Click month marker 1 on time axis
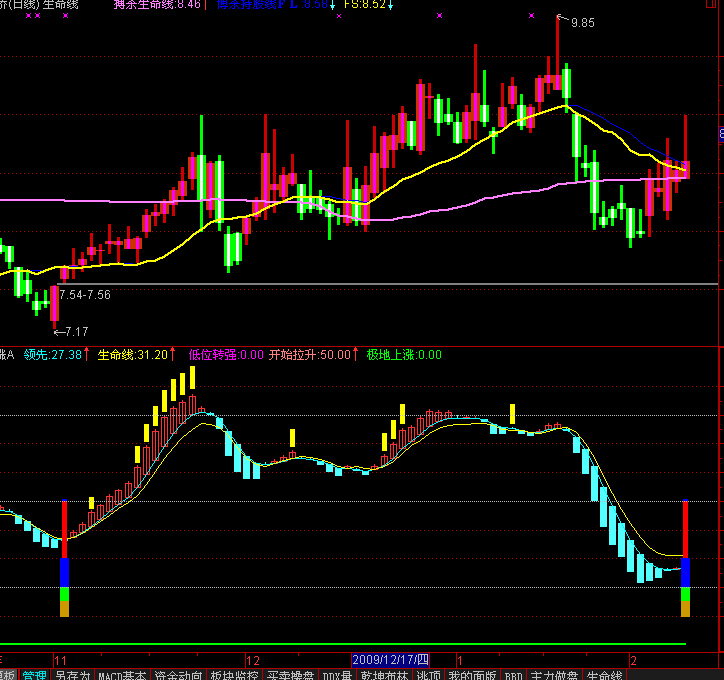 tap(459, 661)
